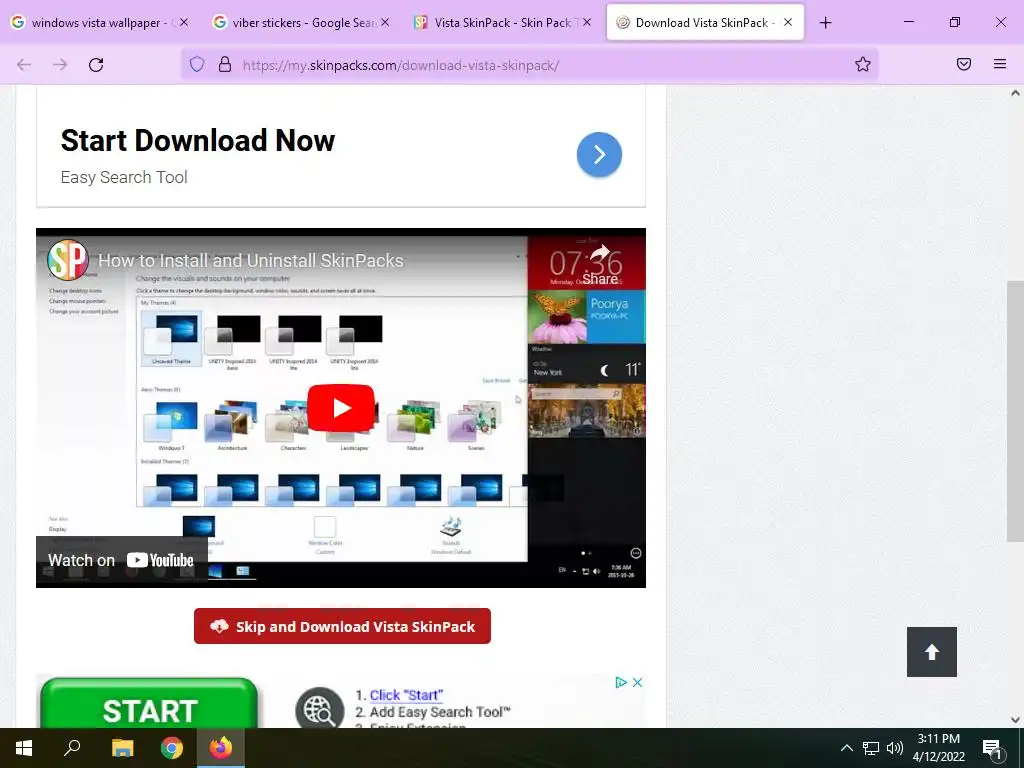Switch to the viber stickers Google Search tab
The height and width of the screenshot is (768, 1024).
coord(300,23)
